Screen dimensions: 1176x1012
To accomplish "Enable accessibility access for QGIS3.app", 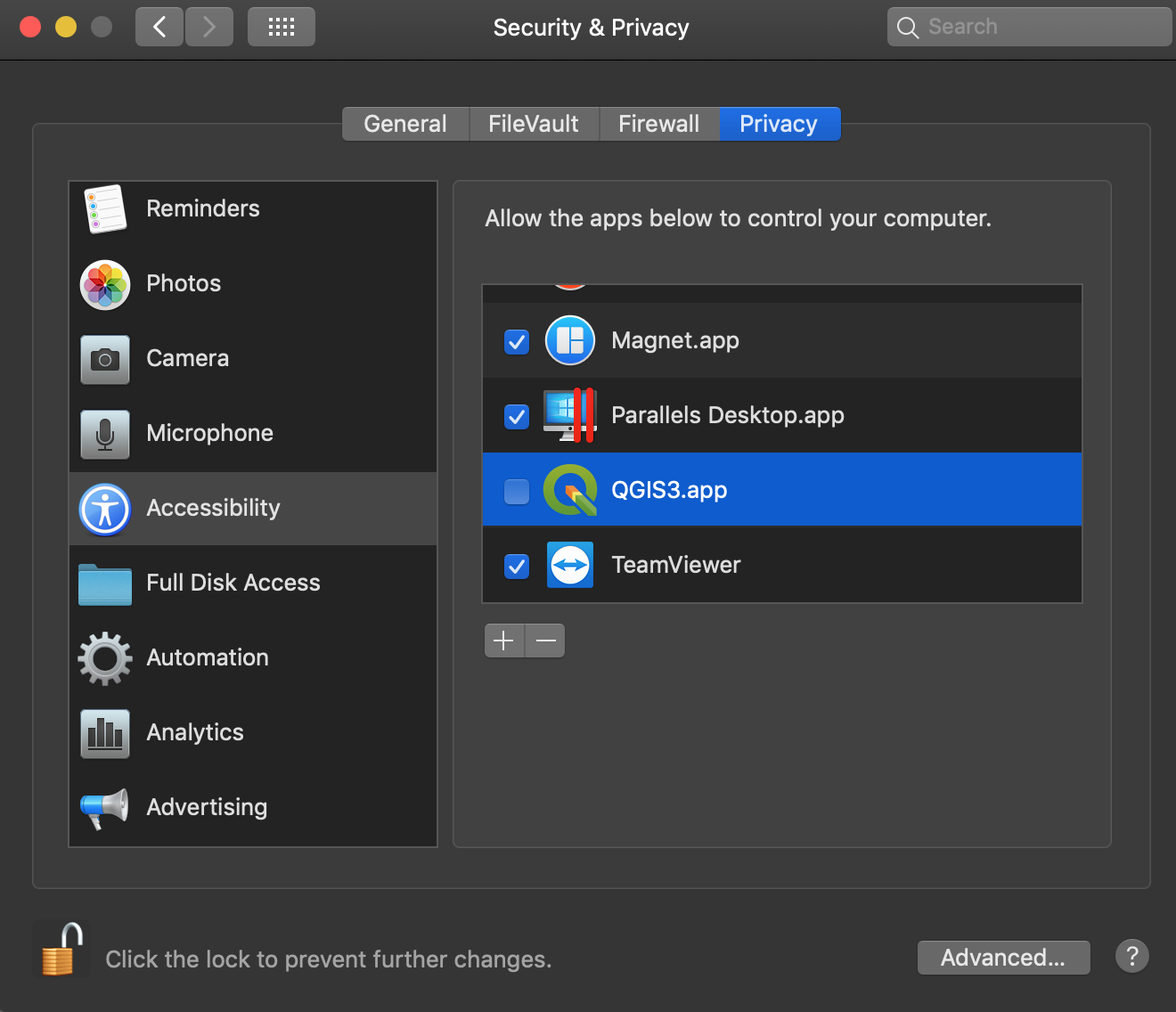I will [x=515, y=489].
